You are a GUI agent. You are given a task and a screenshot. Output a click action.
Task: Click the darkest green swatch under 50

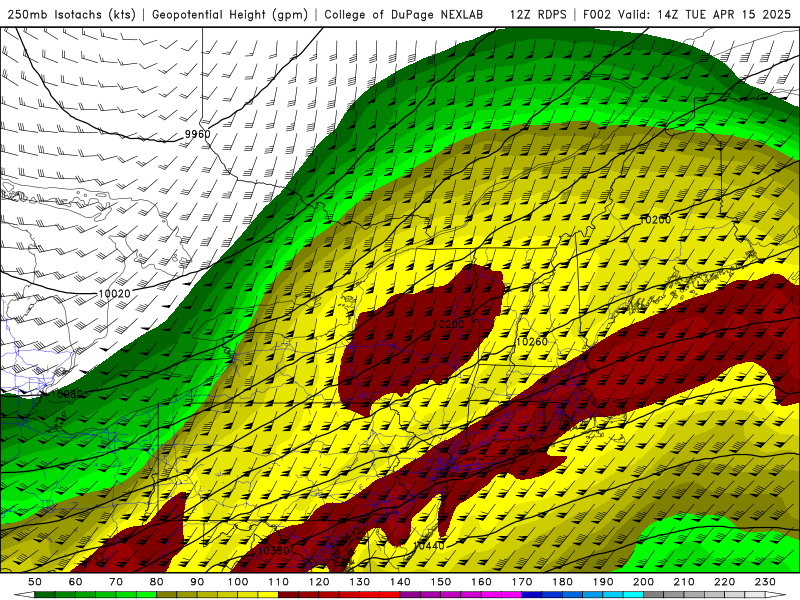click(x=45, y=595)
